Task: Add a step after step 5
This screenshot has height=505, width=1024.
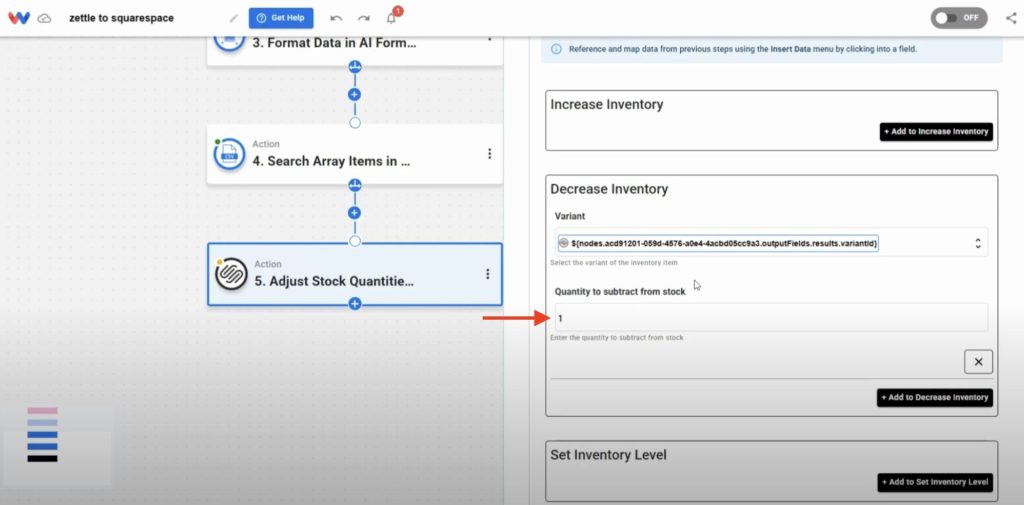Action: click(x=355, y=303)
